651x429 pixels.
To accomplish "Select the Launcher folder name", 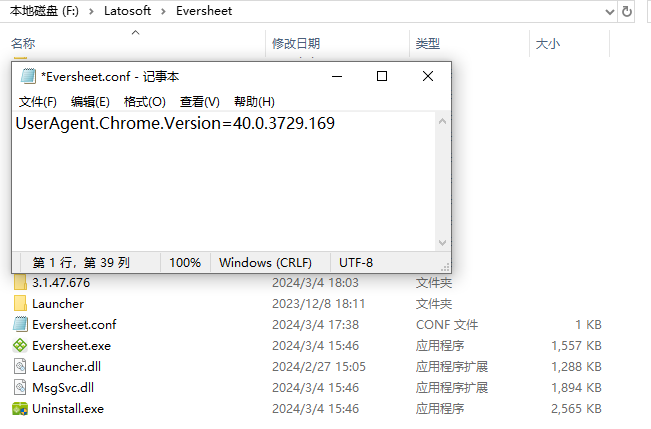I will (x=58, y=304).
